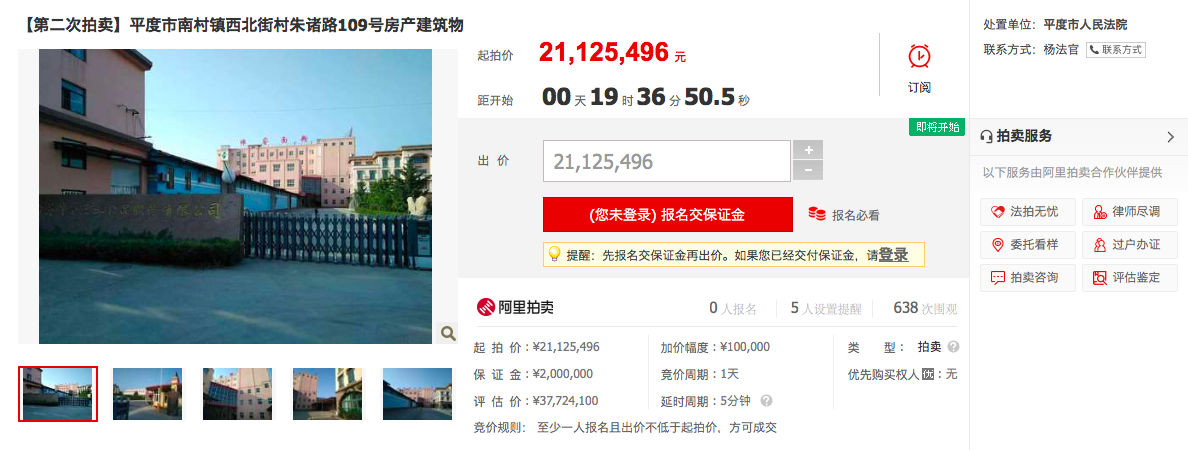
Task: Decrease the bid with the minus button
Action: point(808,170)
